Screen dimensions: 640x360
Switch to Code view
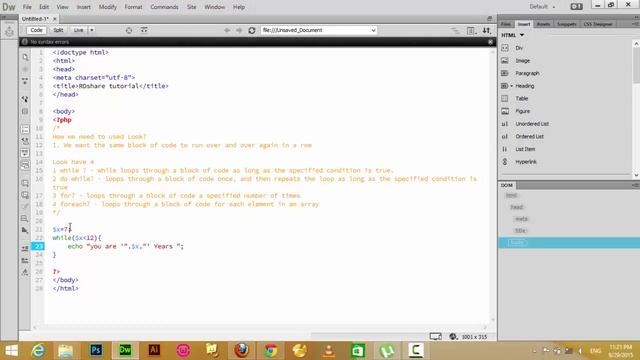(36, 30)
